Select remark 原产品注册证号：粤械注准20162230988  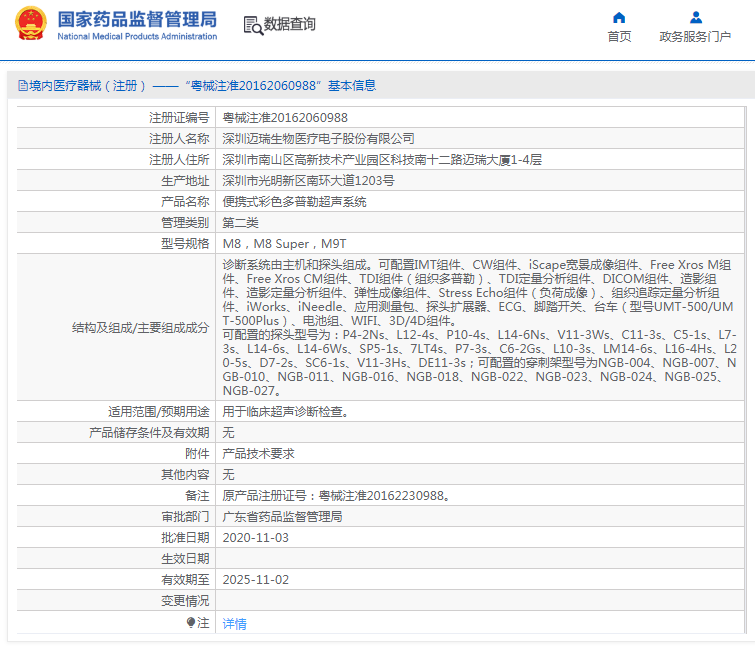pyautogui.click(x=336, y=496)
